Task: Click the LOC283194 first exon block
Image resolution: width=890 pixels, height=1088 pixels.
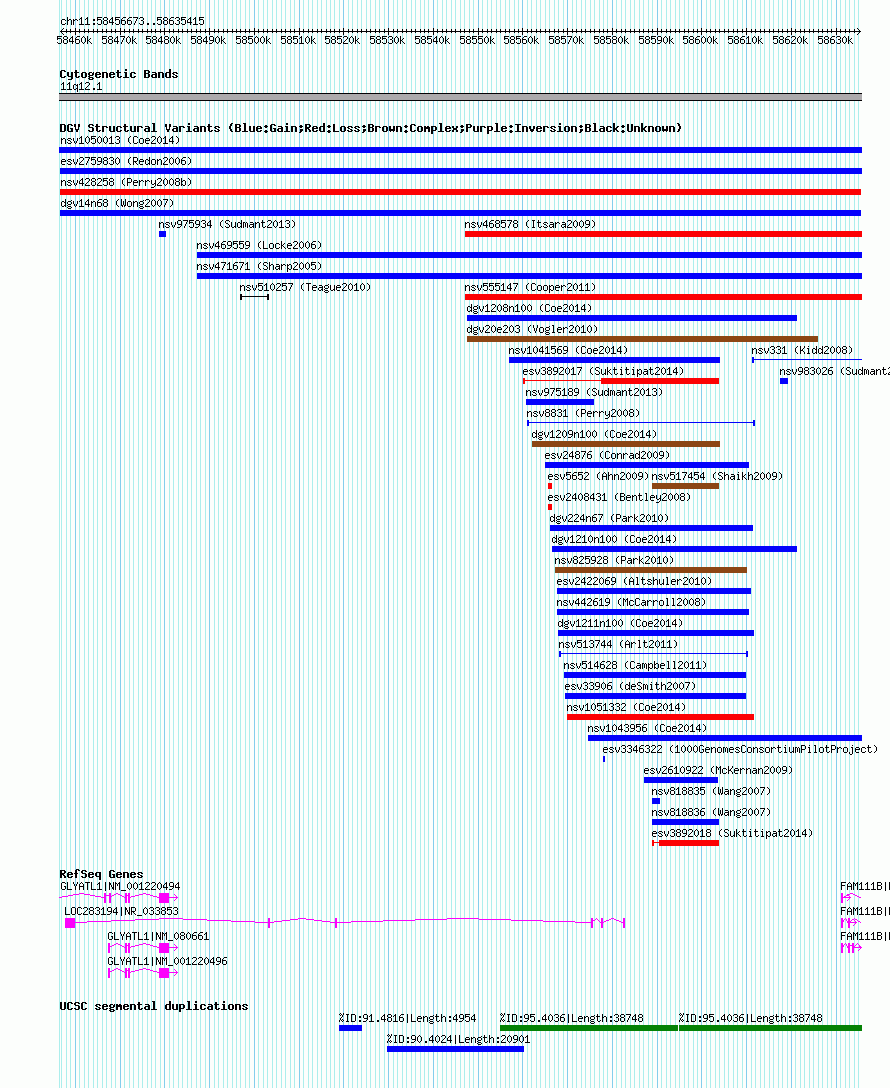Action: click(x=70, y=923)
